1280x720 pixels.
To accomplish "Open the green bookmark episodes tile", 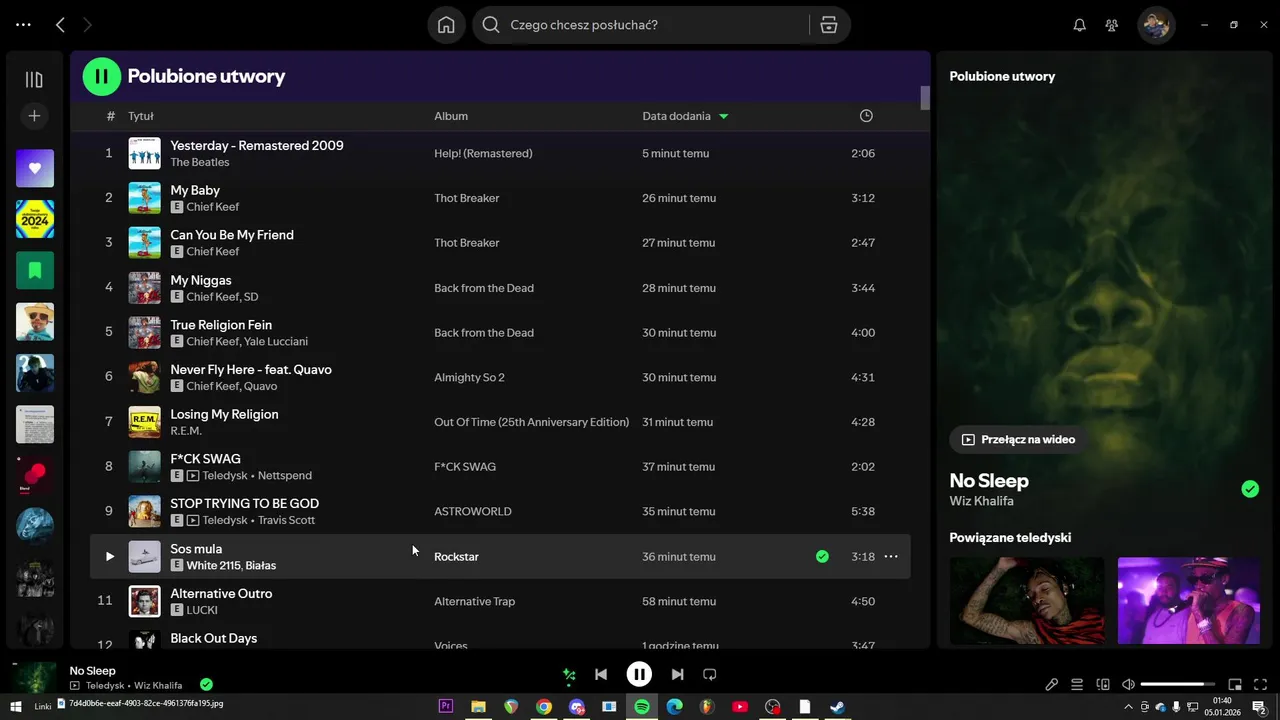I will pos(35,270).
